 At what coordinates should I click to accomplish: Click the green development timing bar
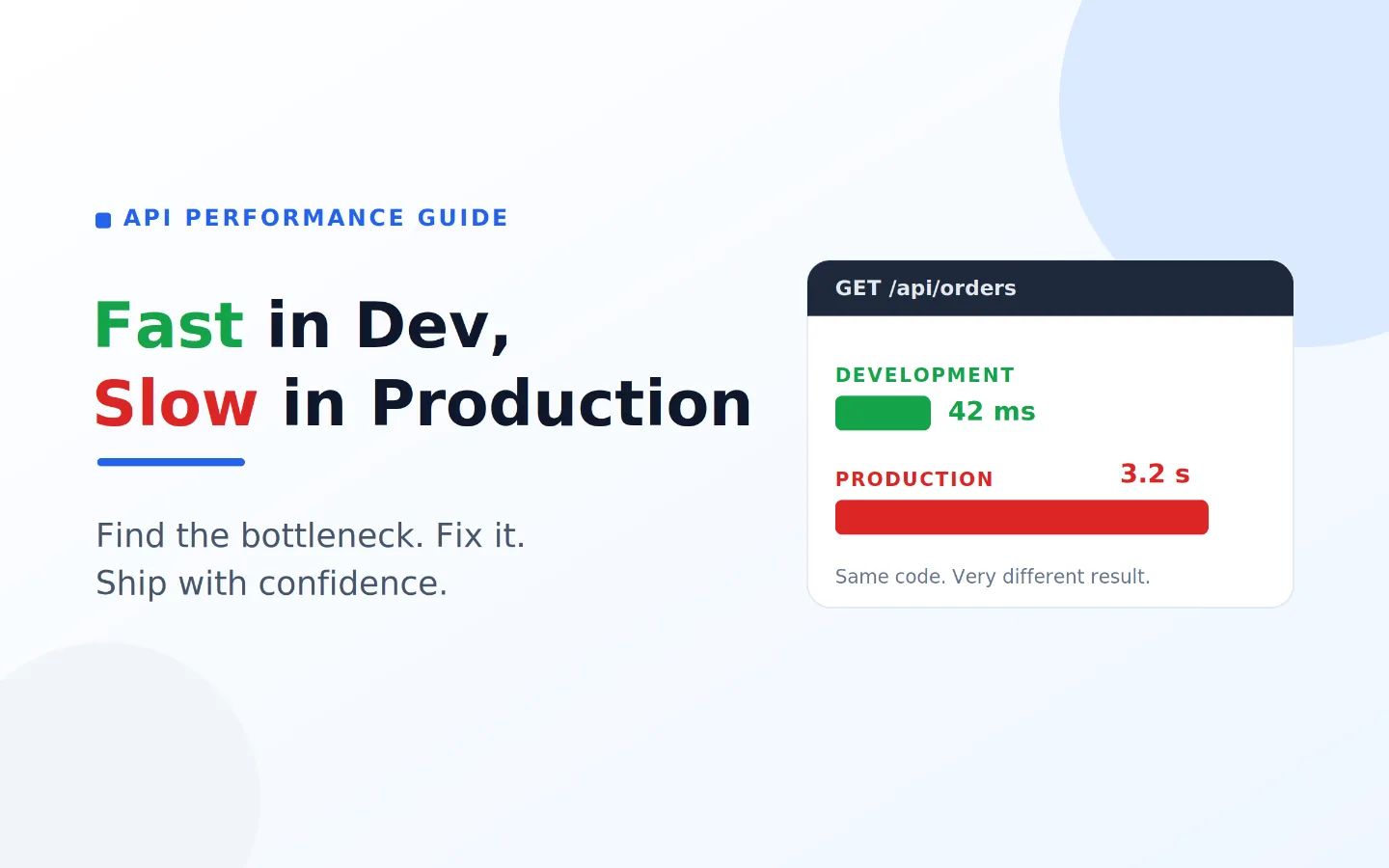point(883,413)
